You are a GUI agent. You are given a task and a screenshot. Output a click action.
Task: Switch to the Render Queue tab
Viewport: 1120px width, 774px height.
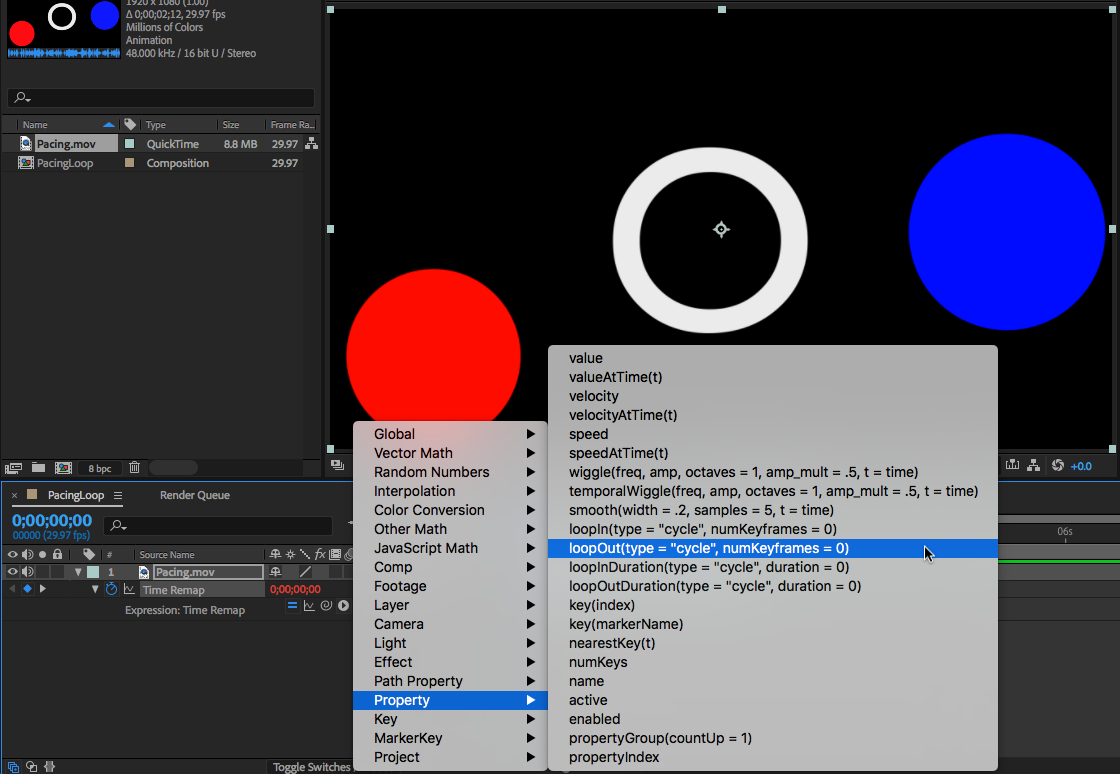pos(194,495)
